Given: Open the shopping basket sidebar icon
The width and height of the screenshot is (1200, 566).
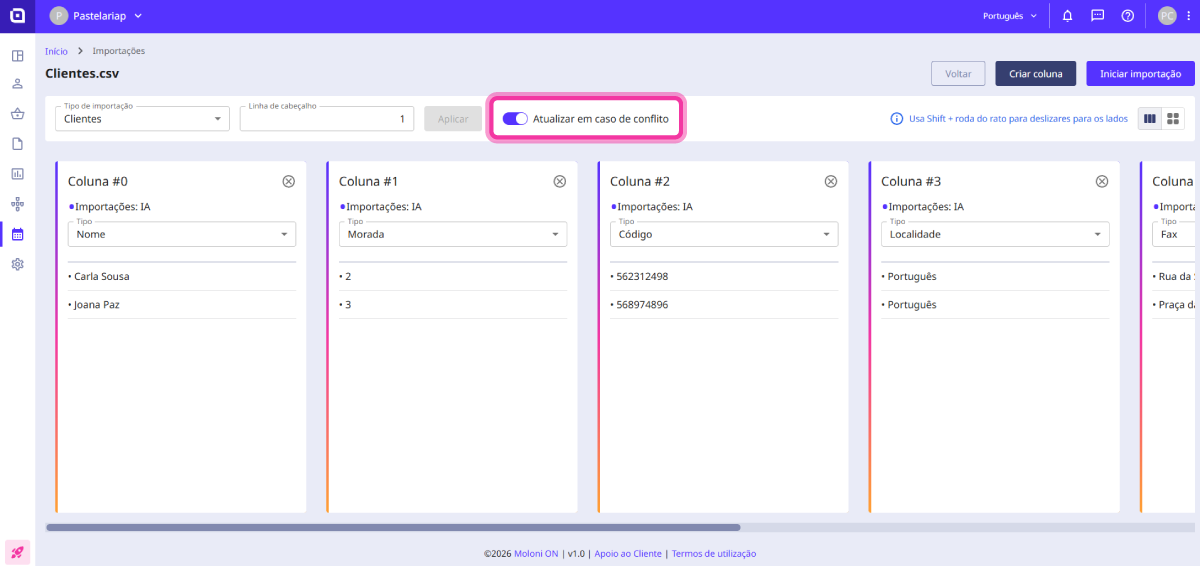Looking at the screenshot, I should point(17,114).
